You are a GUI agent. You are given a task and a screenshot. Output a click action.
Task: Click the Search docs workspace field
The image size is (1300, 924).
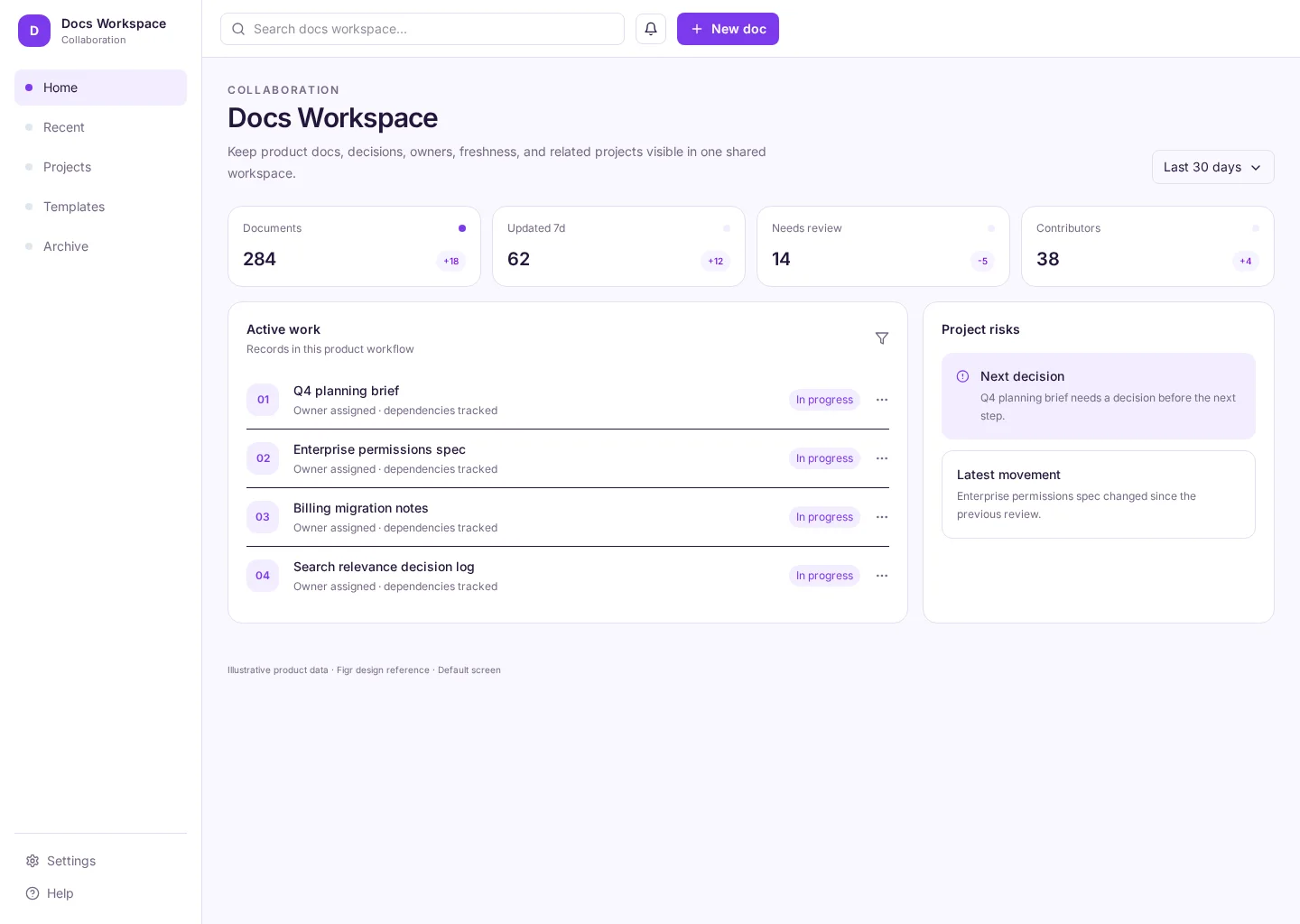coord(422,29)
